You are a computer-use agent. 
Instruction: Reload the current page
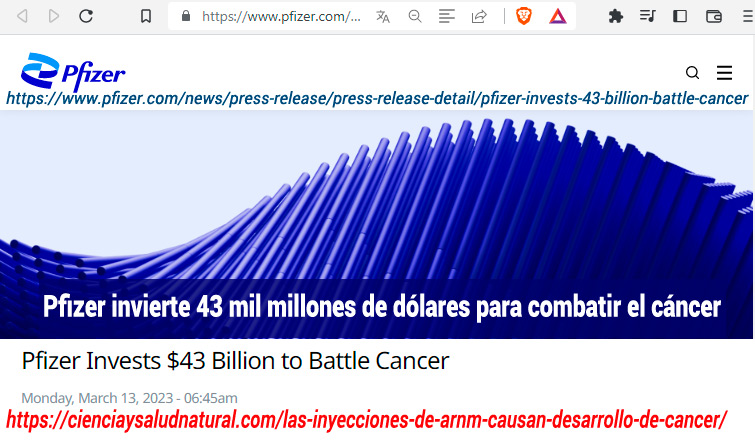point(86,16)
